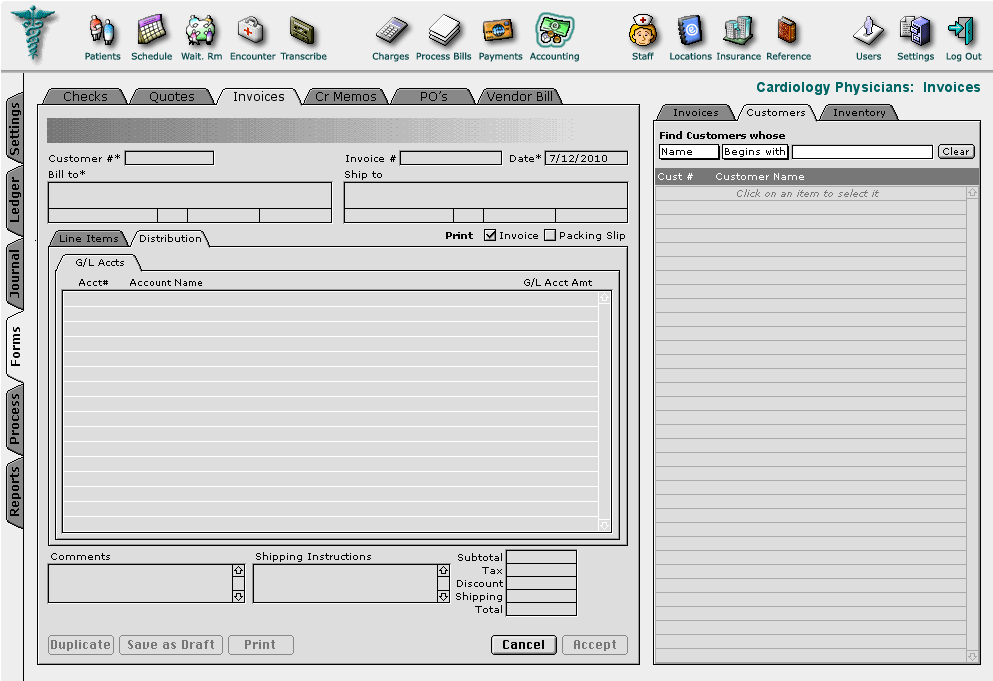Click the Customer # input field

click(169, 158)
